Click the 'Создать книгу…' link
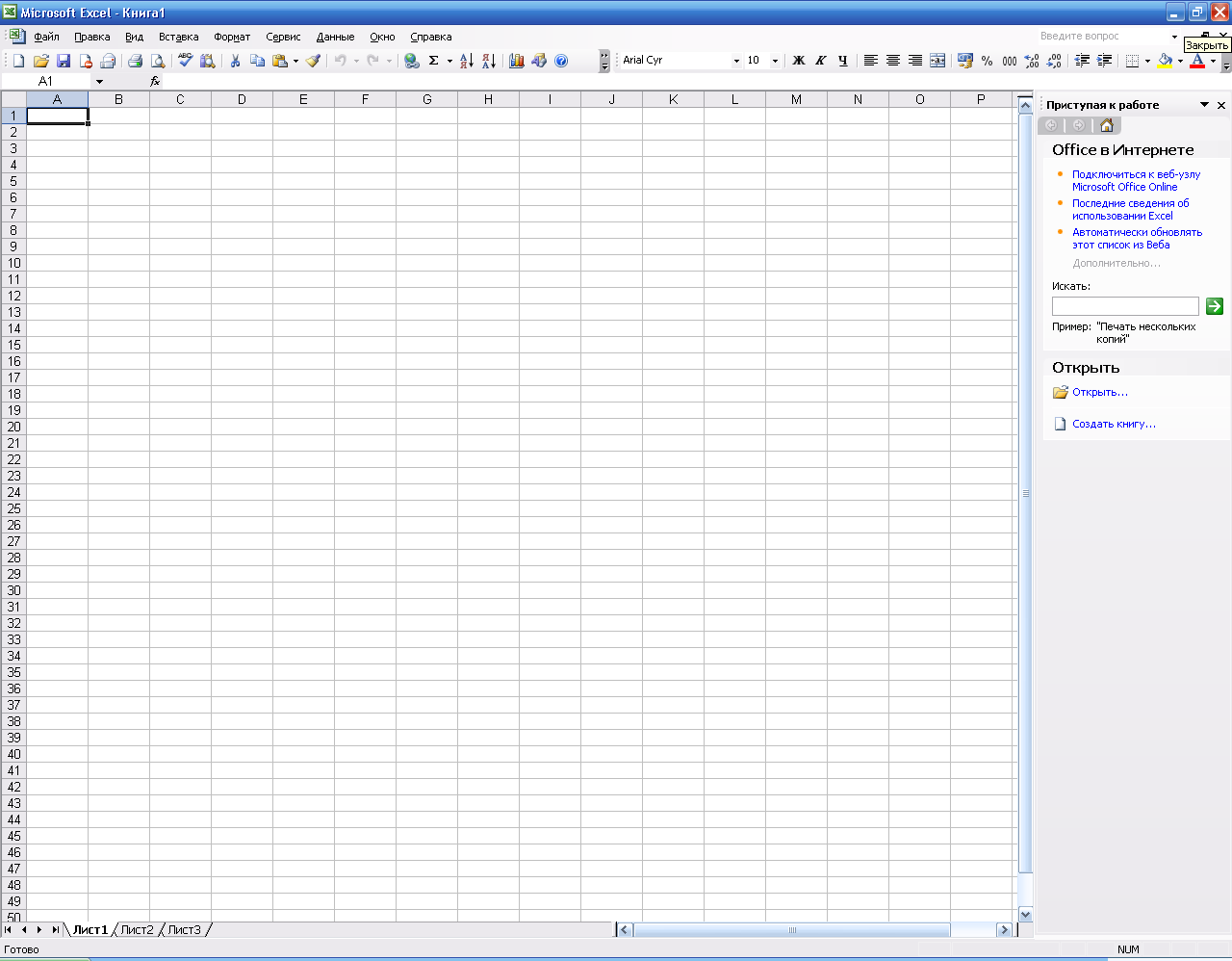 point(1115,425)
